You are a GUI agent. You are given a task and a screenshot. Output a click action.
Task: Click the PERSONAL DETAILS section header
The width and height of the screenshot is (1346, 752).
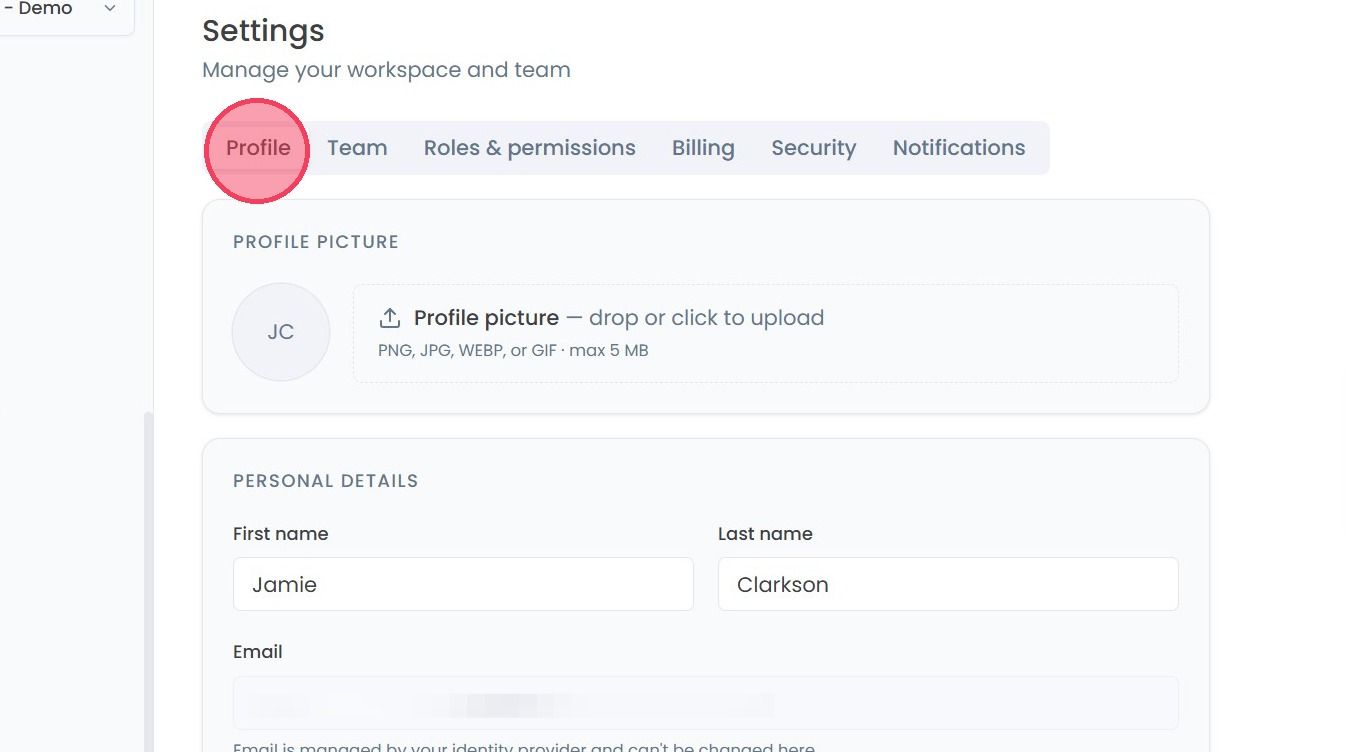click(x=326, y=481)
